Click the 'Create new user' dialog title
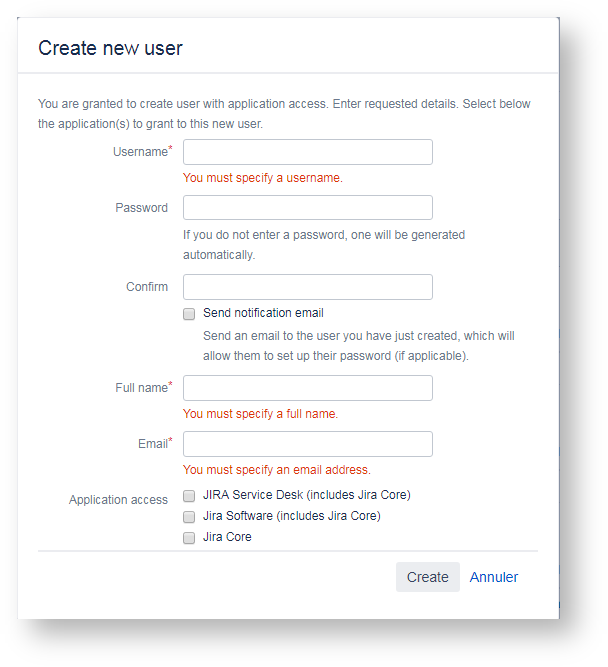Viewport: 608px width, 667px height. 110,48
